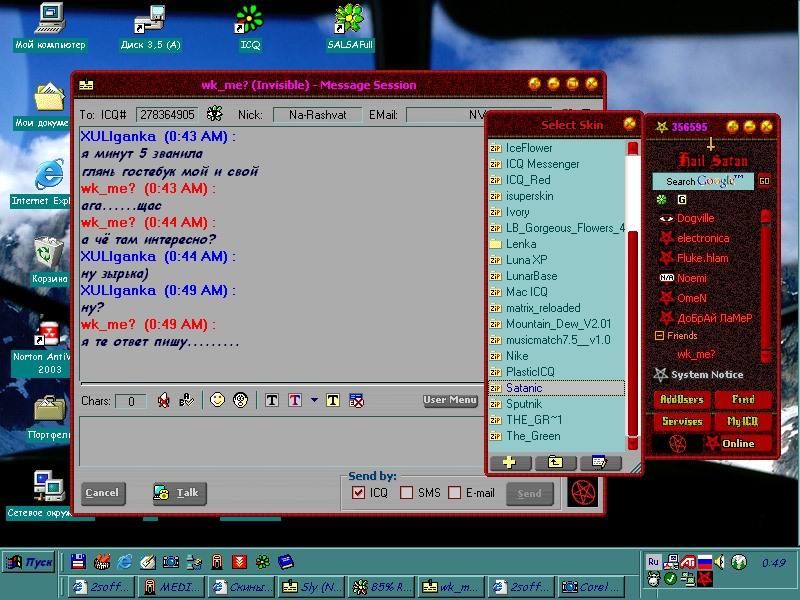Open the MyICQ menu in contact list
This screenshot has width=800, height=600.
coord(743,421)
